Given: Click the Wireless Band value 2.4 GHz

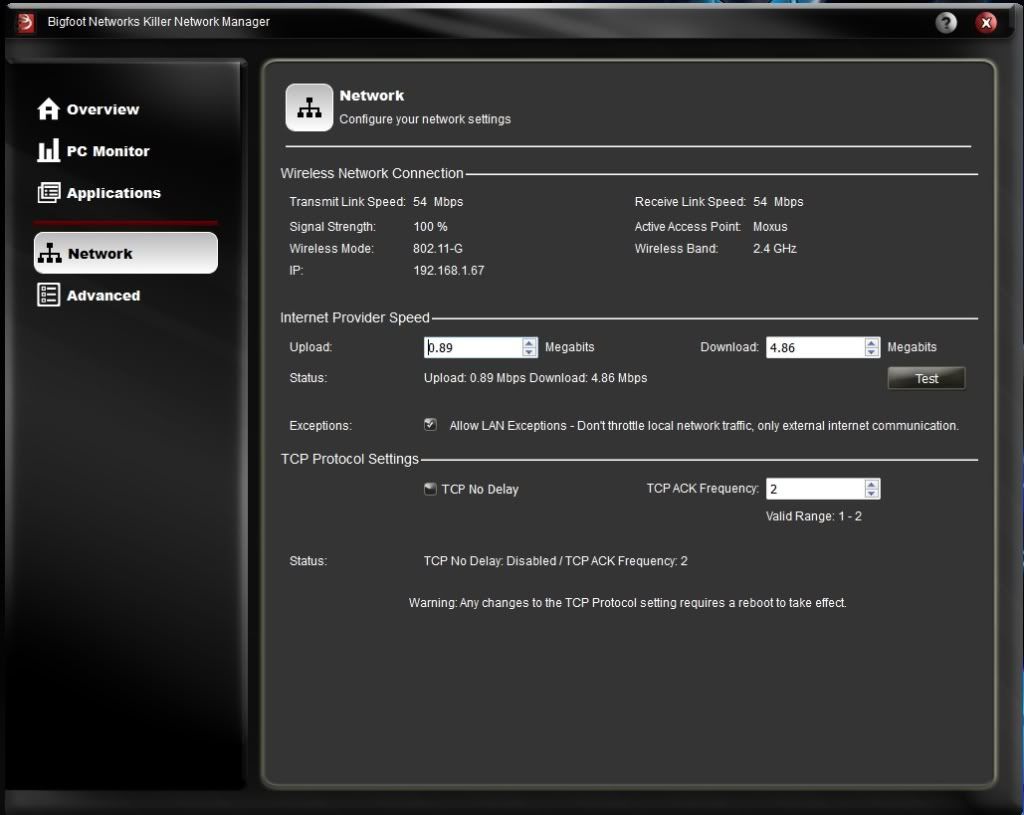Looking at the screenshot, I should (x=775, y=248).
